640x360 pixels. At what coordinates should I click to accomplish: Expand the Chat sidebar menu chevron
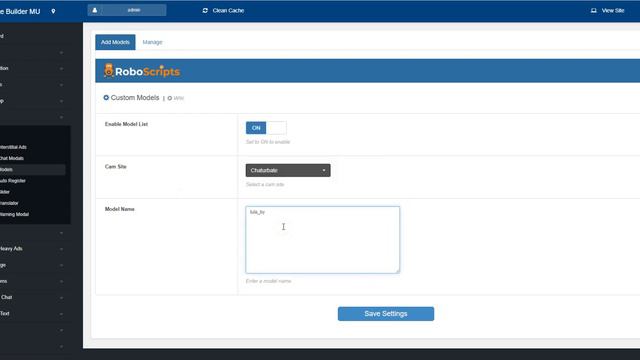(61, 298)
